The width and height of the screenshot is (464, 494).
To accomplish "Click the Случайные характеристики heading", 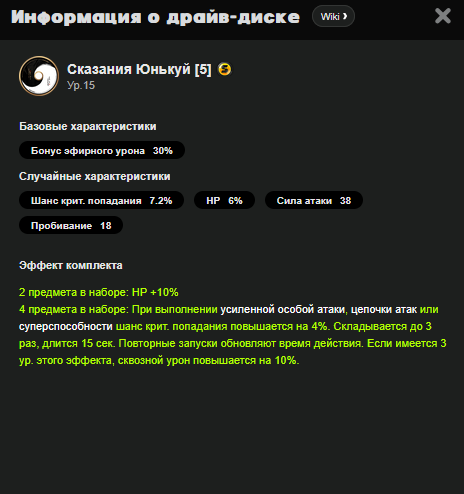I will point(95,176).
